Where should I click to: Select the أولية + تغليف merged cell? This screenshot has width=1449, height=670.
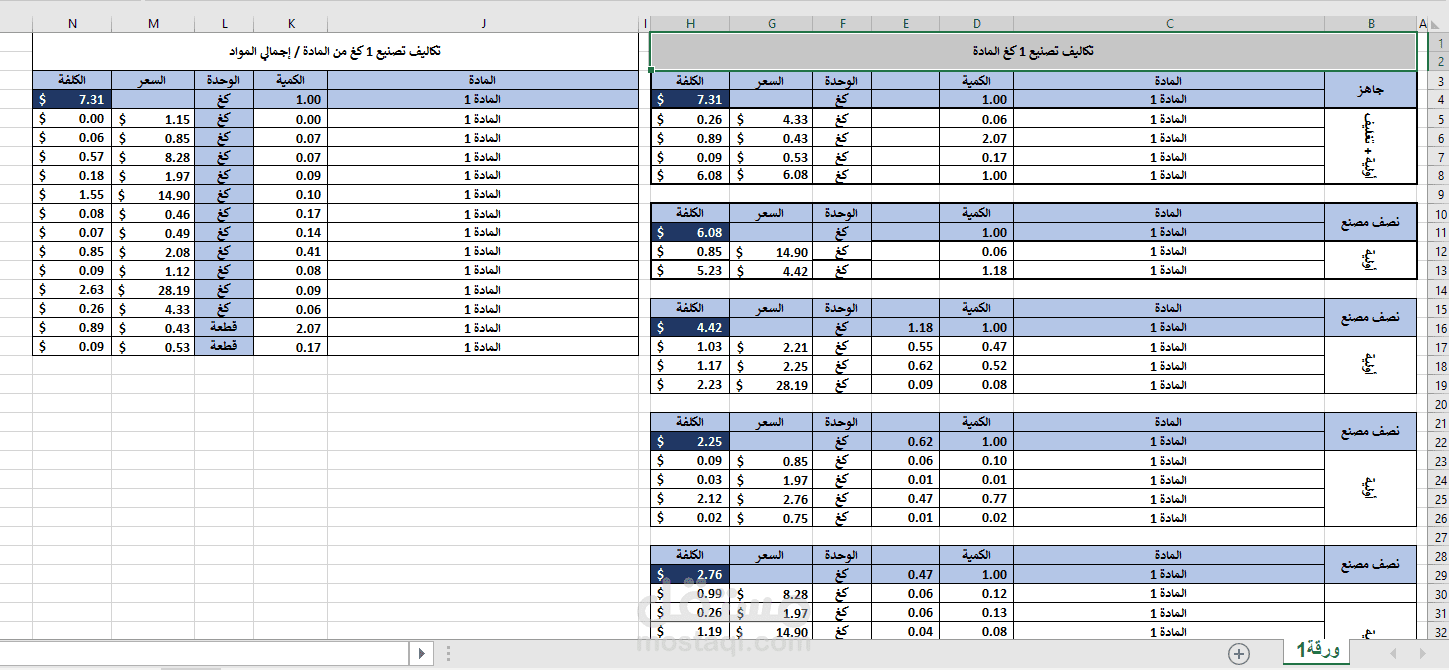(x=1371, y=146)
